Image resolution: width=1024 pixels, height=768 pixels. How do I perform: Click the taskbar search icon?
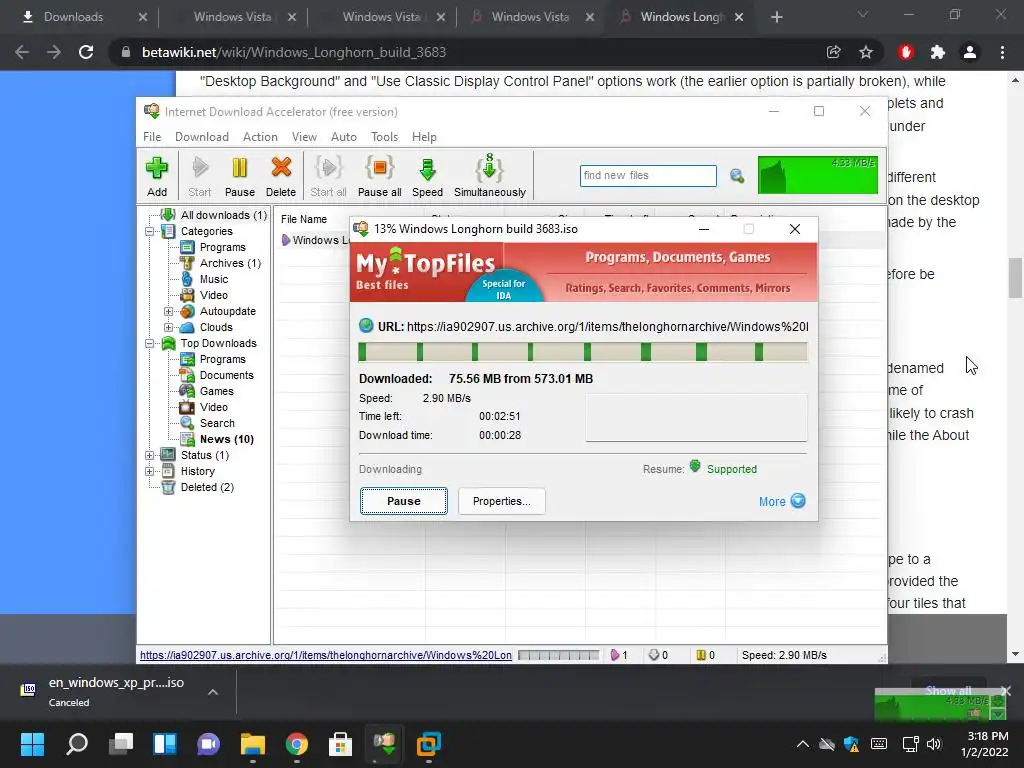(x=77, y=744)
